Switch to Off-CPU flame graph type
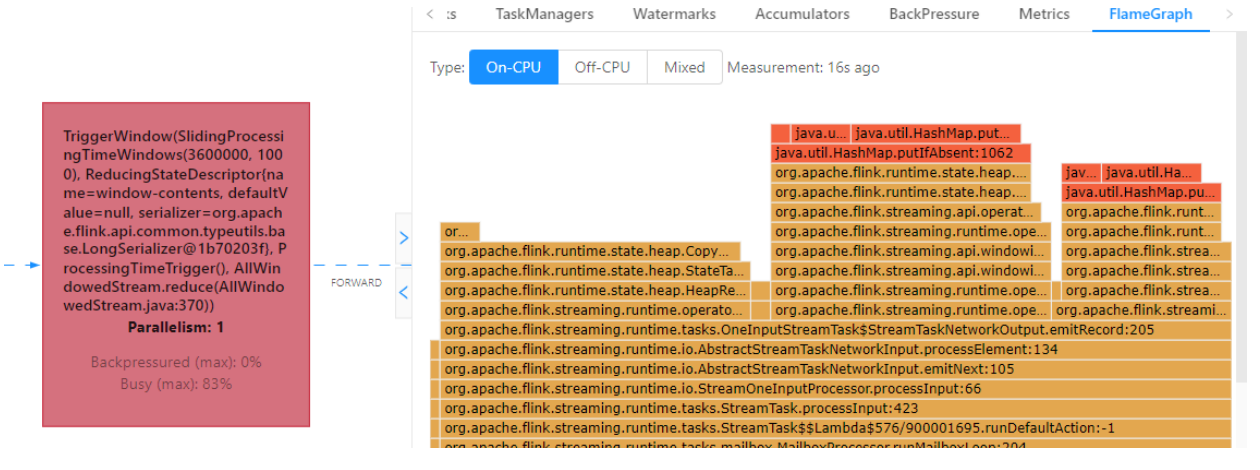 (x=602, y=67)
